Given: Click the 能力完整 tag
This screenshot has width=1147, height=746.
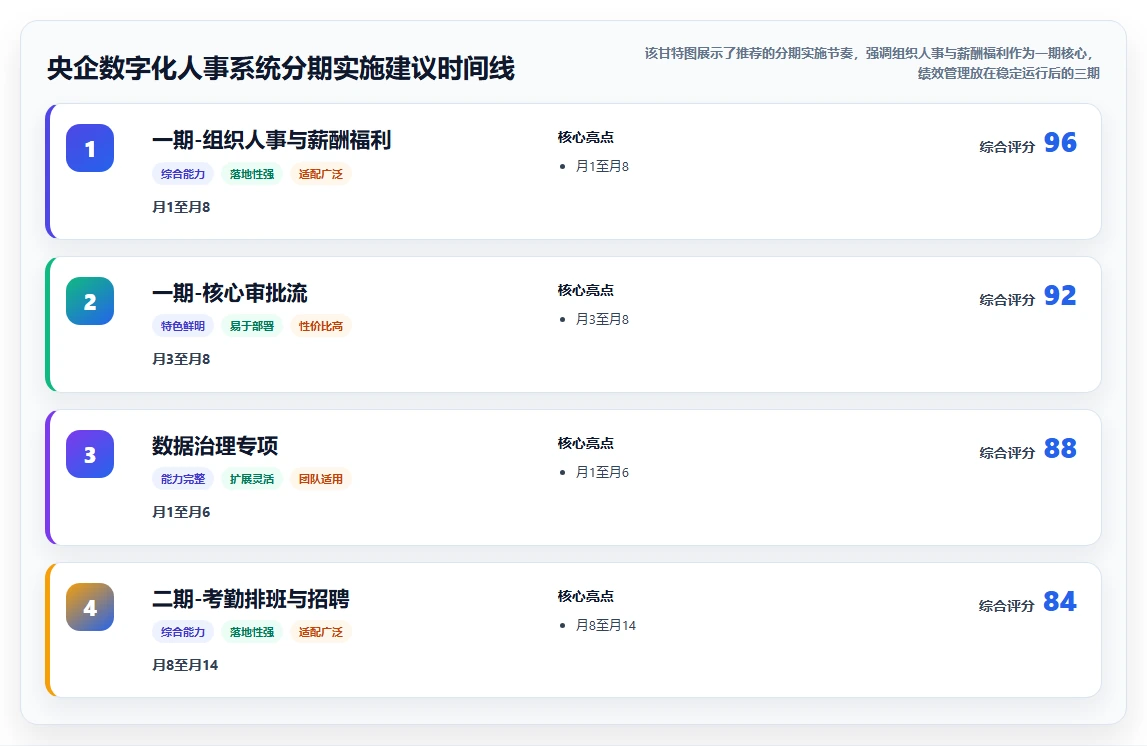Looking at the screenshot, I should click(183, 479).
